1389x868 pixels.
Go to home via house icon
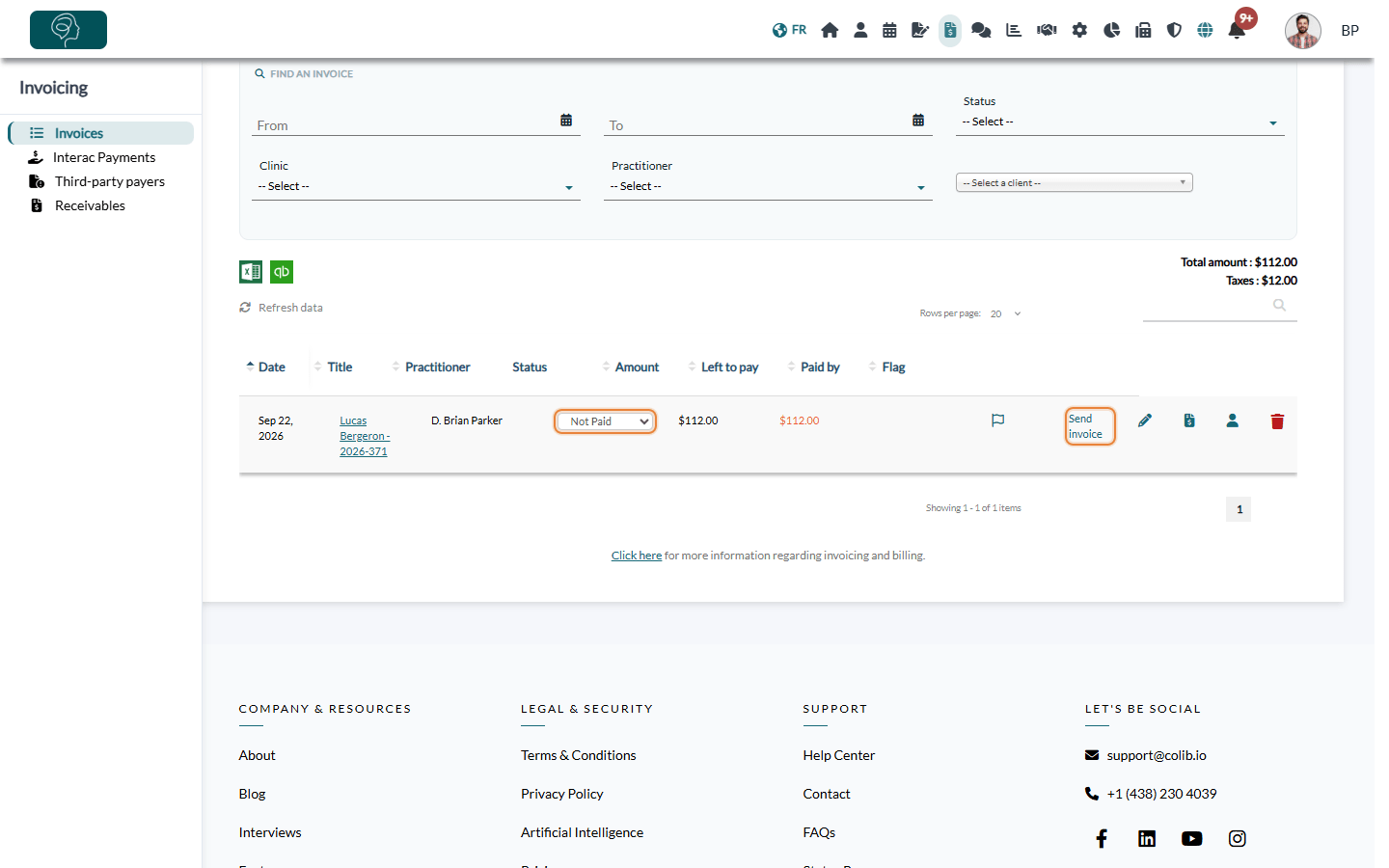tap(830, 30)
